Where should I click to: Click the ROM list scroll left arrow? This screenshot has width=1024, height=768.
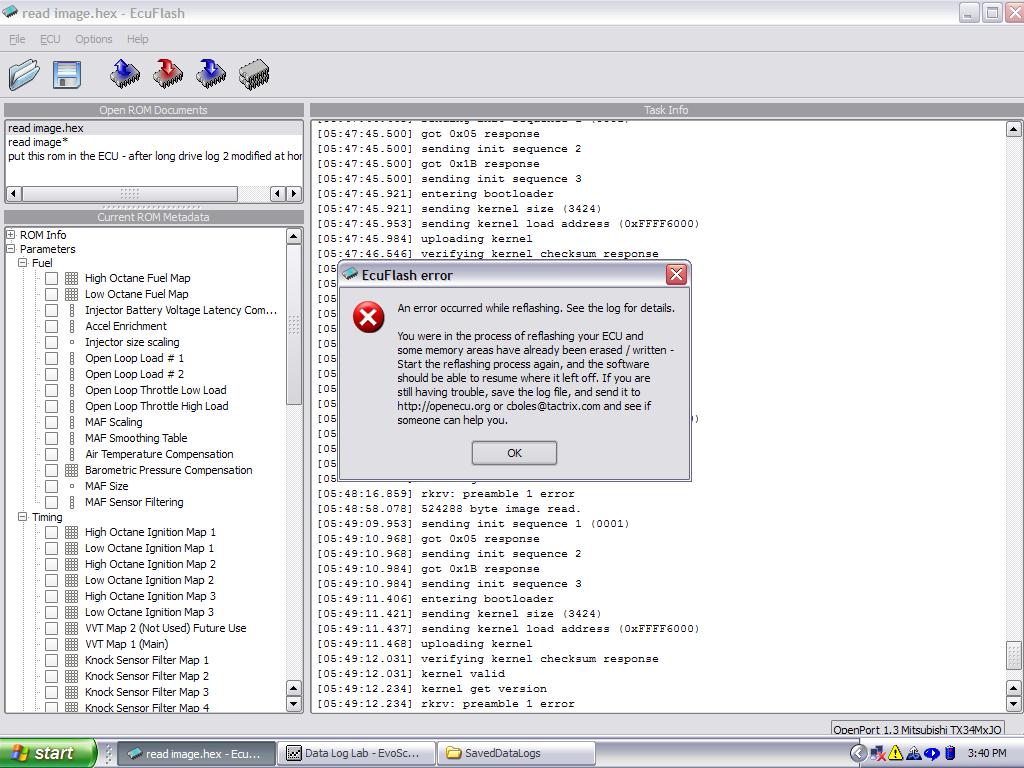(x=14, y=193)
